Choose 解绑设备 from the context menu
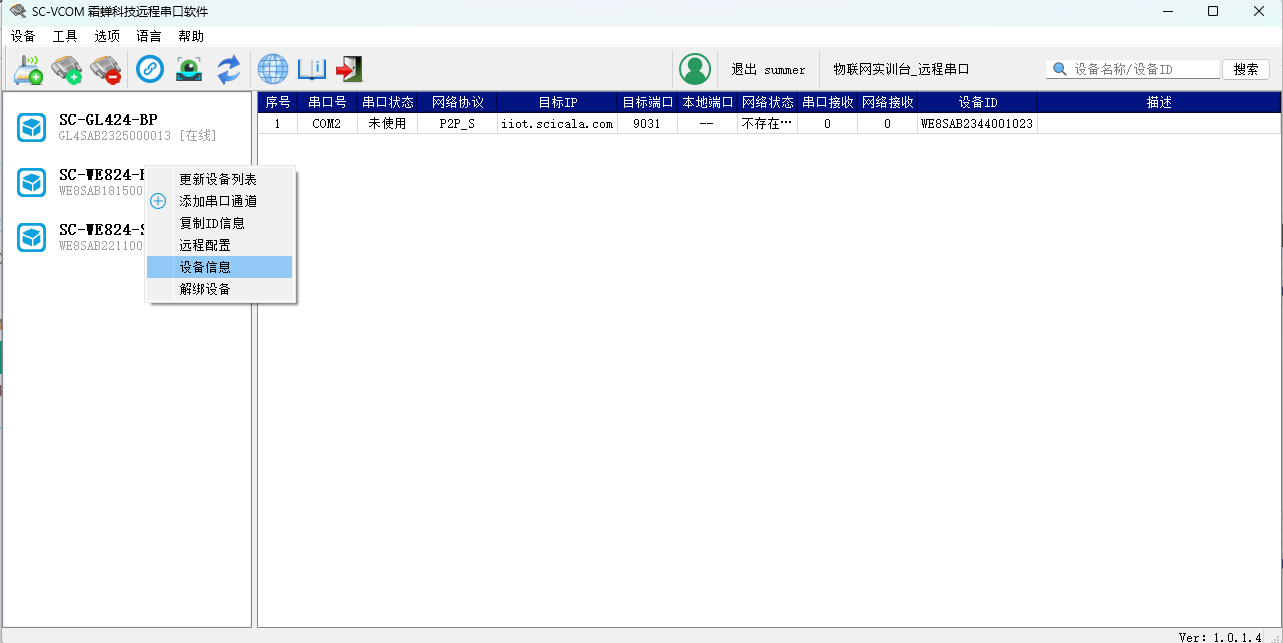This screenshot has width=1283, height=643. (x=205, y=289)
